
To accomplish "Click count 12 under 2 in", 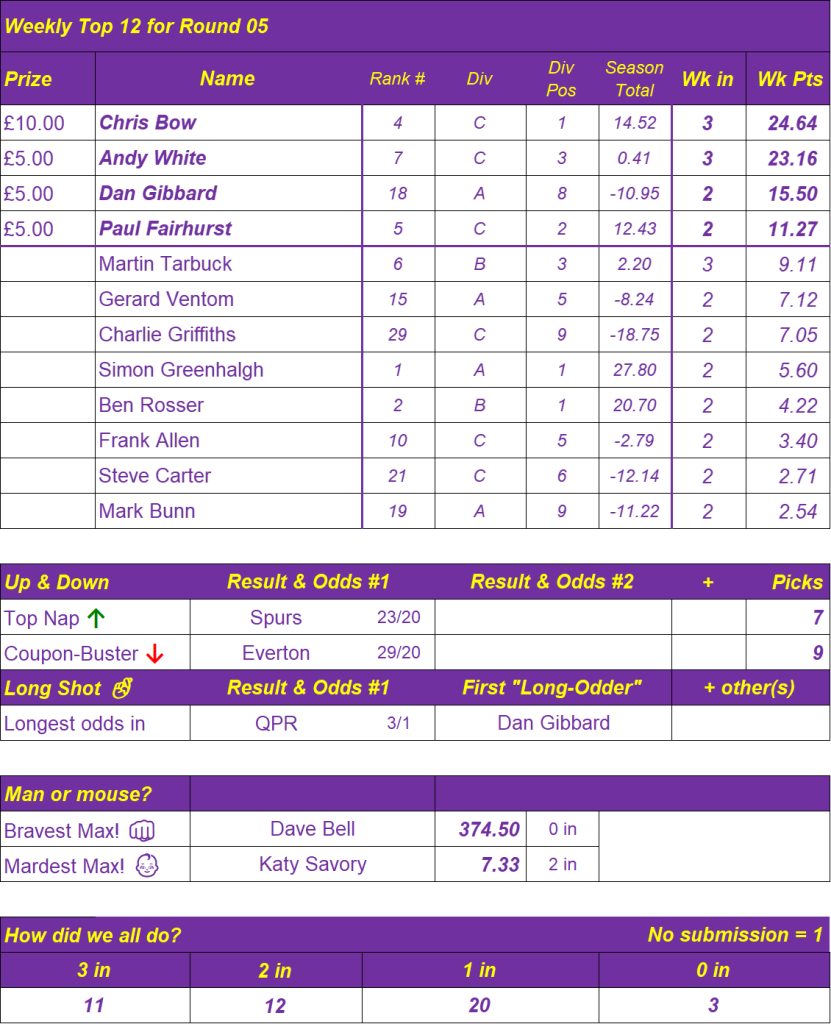I will 275,1006.
